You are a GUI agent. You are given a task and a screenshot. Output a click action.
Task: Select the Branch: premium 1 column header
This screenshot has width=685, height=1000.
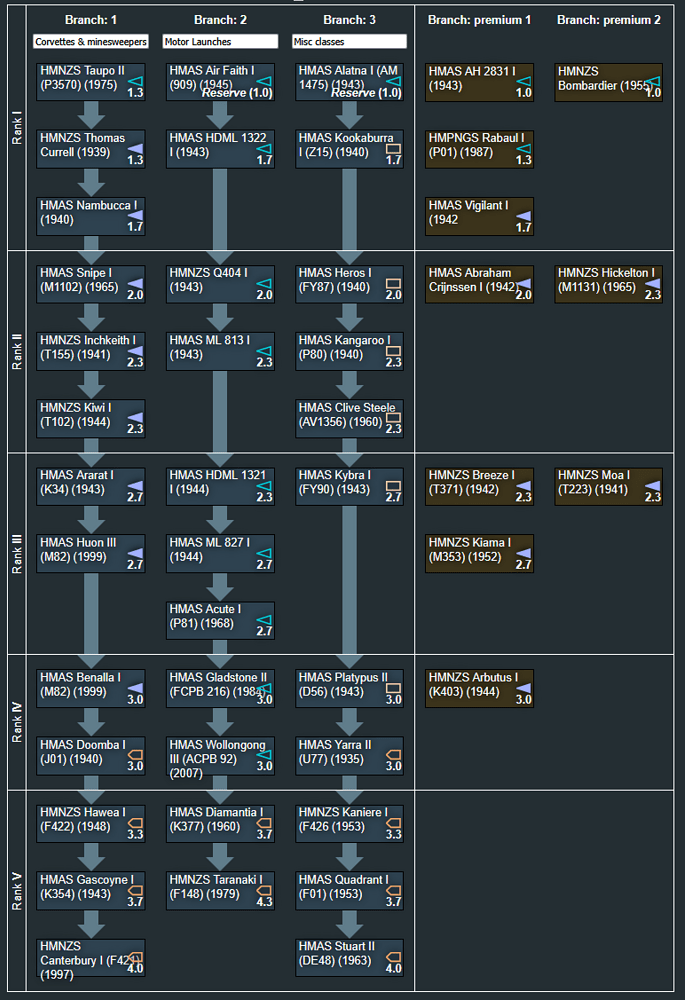coord(479,20)
